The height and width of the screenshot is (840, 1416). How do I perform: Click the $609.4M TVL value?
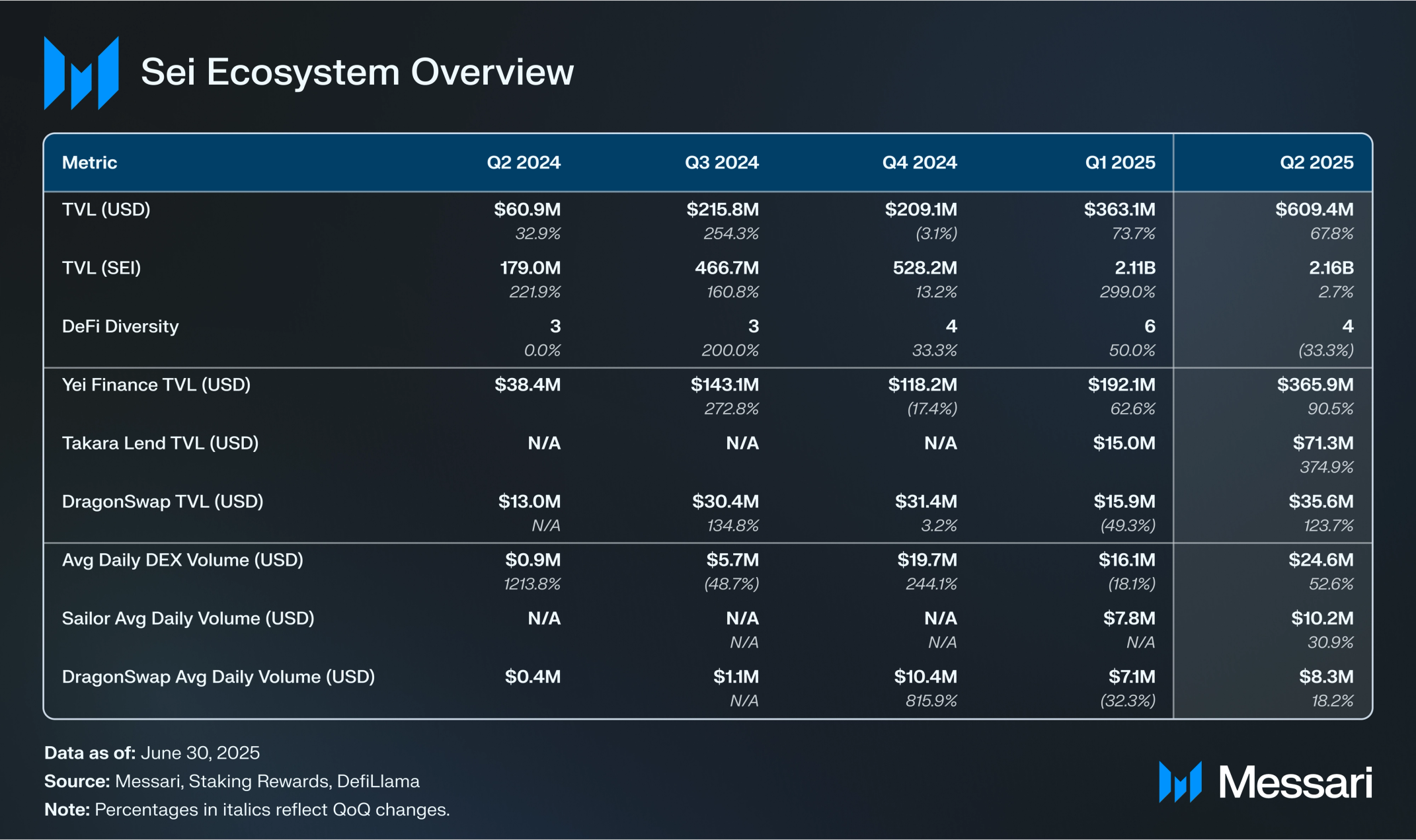coord(1314,210)
